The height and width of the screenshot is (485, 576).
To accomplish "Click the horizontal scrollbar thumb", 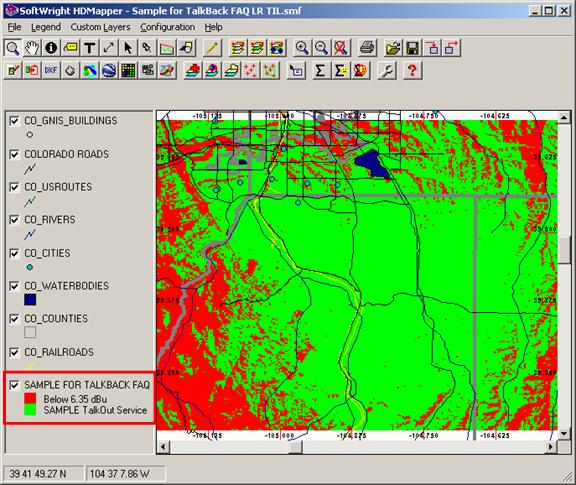I will pos(295,447).
